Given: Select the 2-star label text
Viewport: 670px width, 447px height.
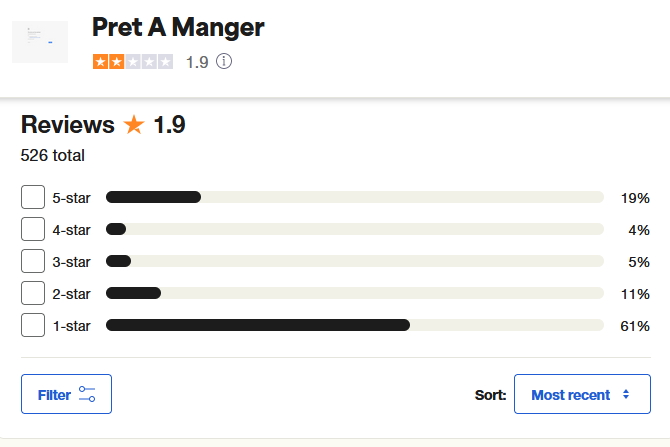Looking at the screenshot, I should (71, 294).
